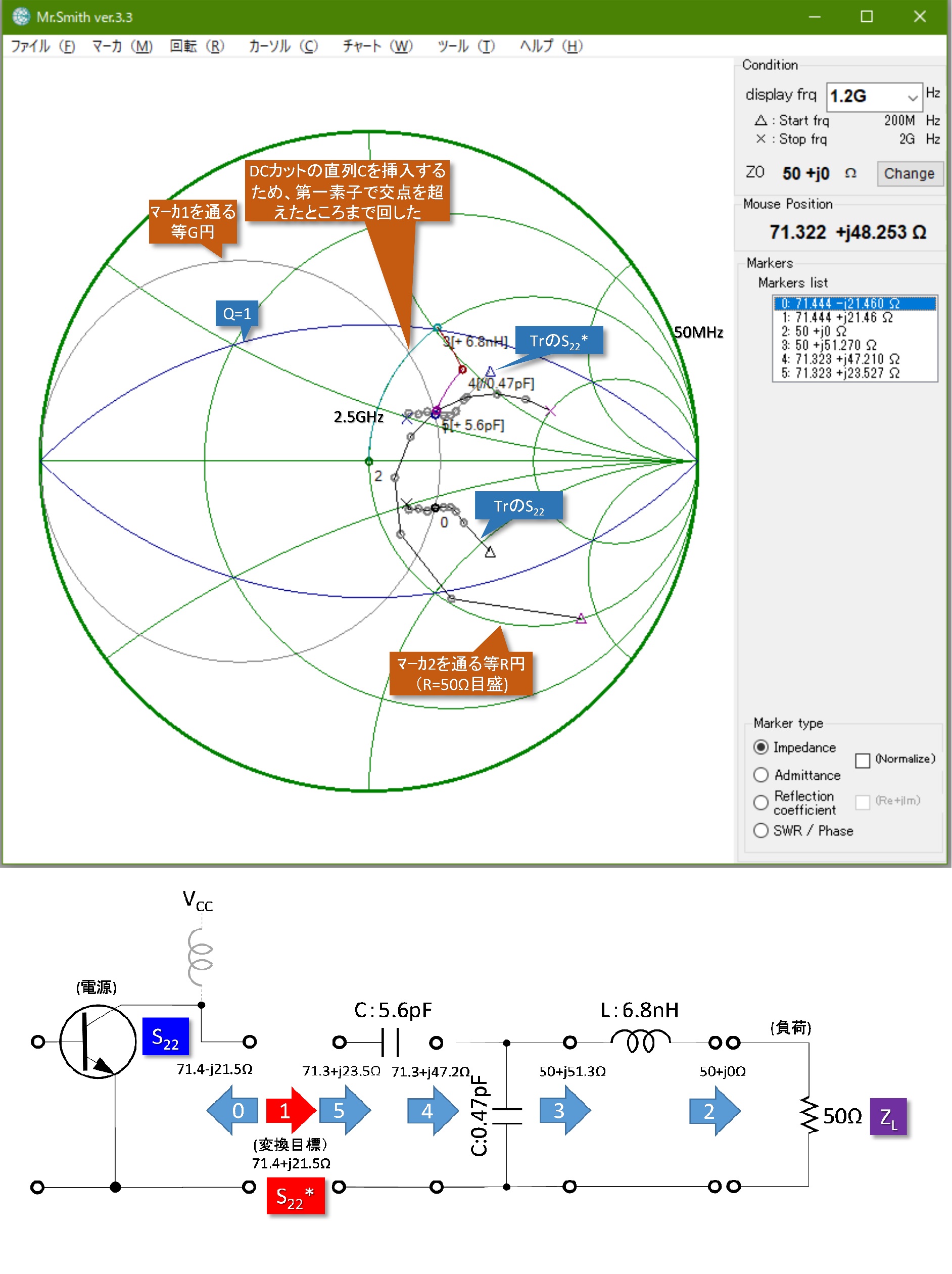Open the ヘルプ (H) menu

(551, 46)
